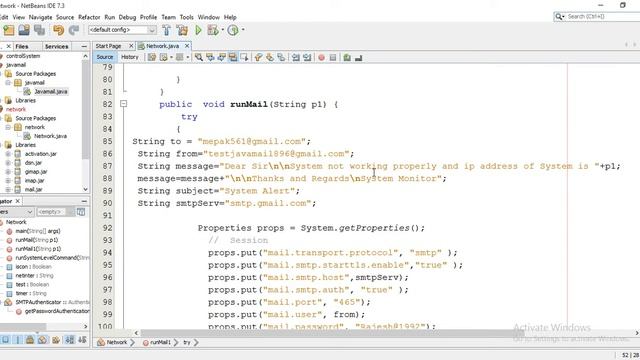640x360 pixels.
Task: Select runSystemLevelCommand in Navigator
Action: [52, 258]
